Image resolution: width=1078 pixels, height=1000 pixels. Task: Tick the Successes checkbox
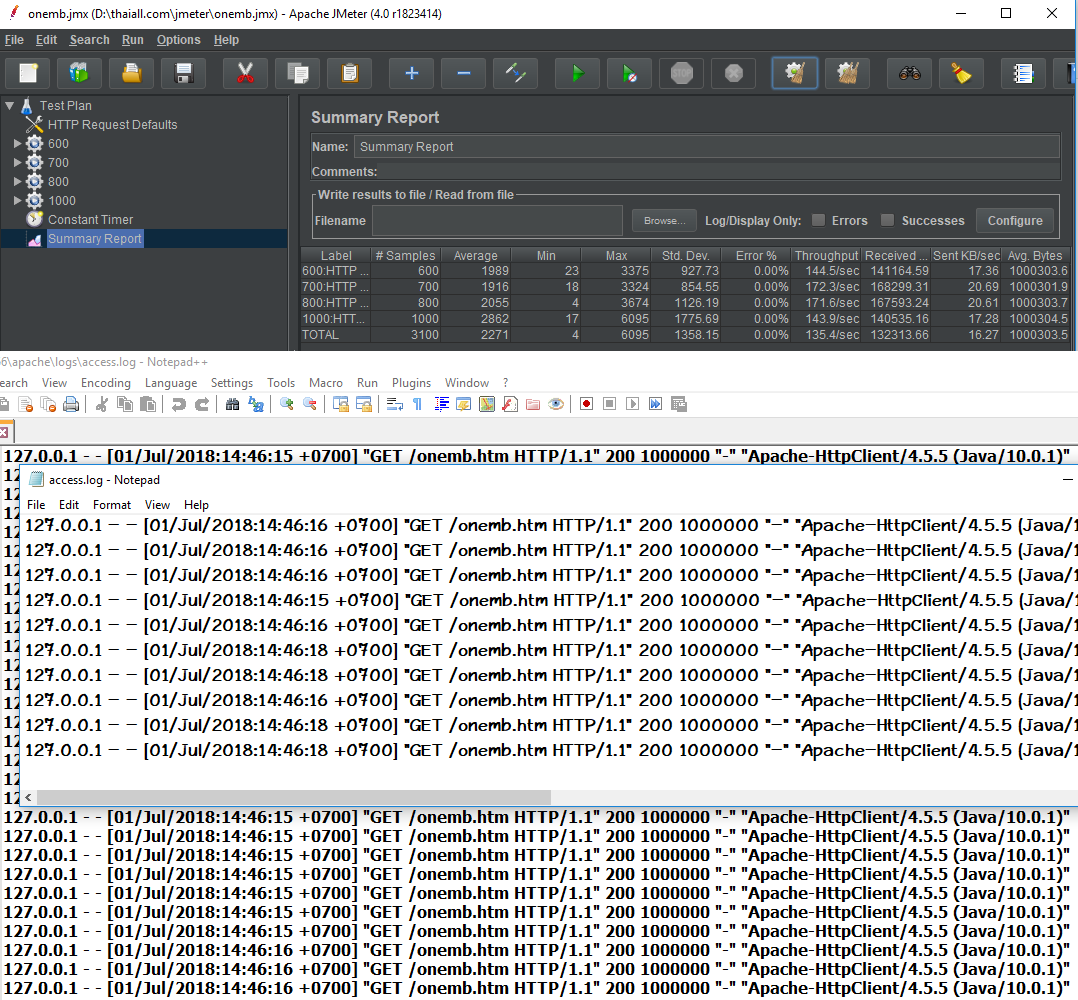tap(887, 221)
